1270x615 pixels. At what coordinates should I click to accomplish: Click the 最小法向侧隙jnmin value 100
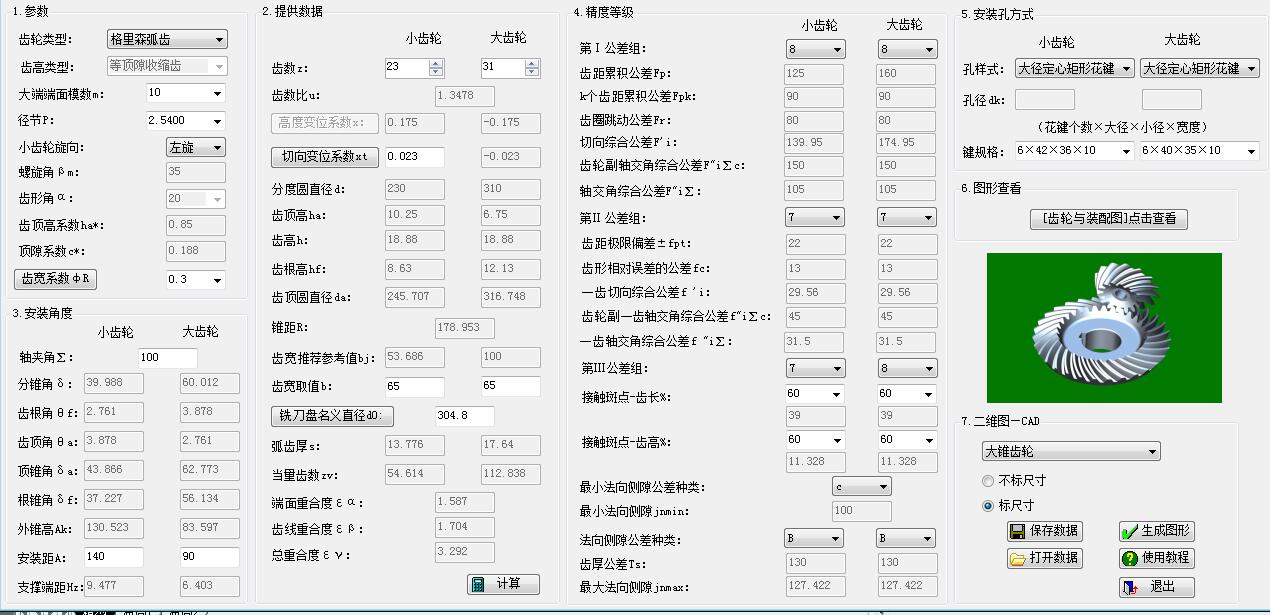[x=862, y=511]
